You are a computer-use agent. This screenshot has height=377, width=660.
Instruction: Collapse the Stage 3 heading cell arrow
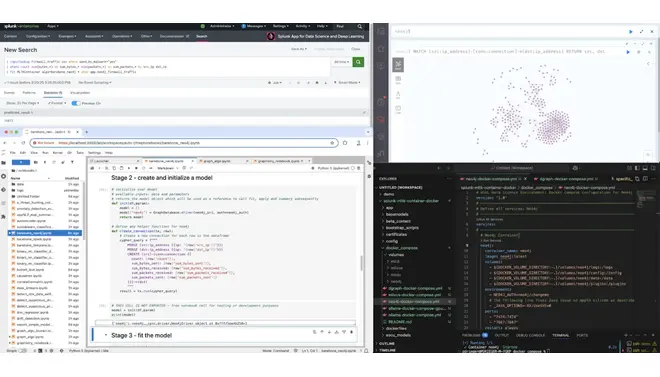pos(106,335)
